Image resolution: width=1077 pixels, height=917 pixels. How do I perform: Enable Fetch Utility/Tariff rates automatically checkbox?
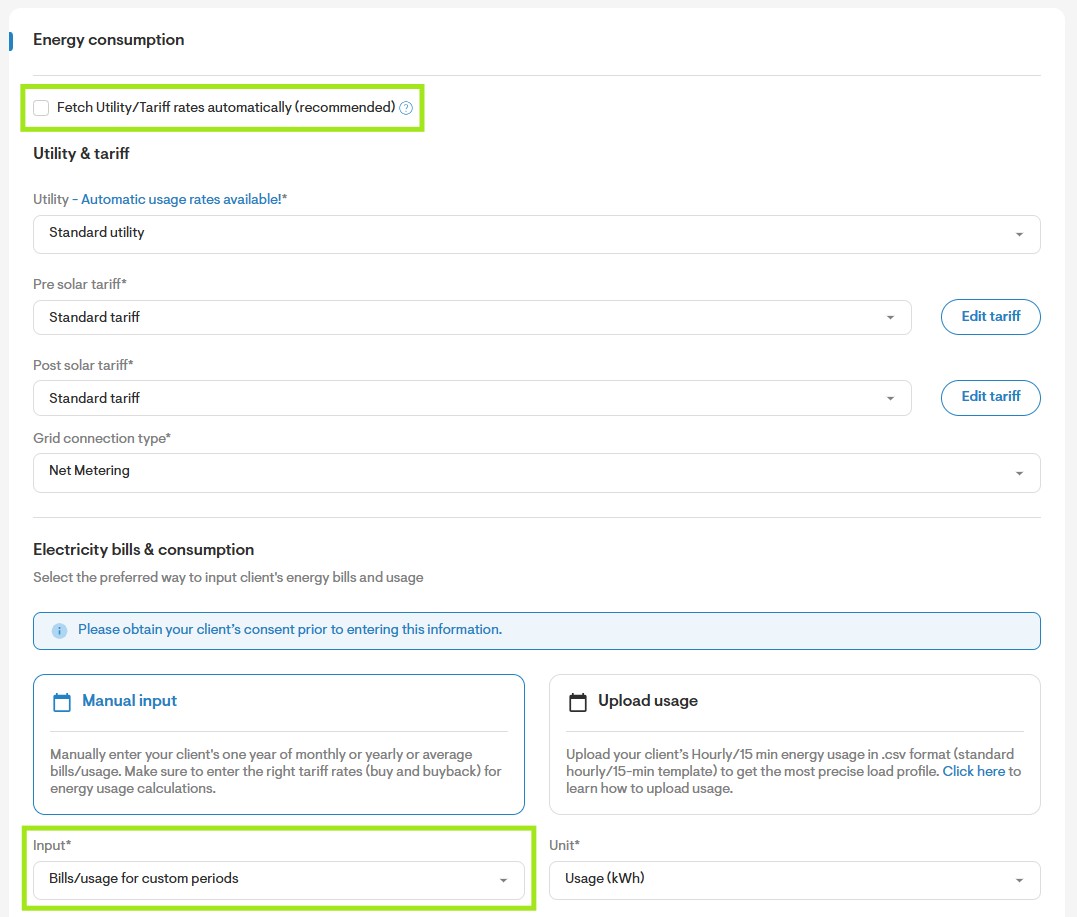pyautogui.click(x=41, y=108)
